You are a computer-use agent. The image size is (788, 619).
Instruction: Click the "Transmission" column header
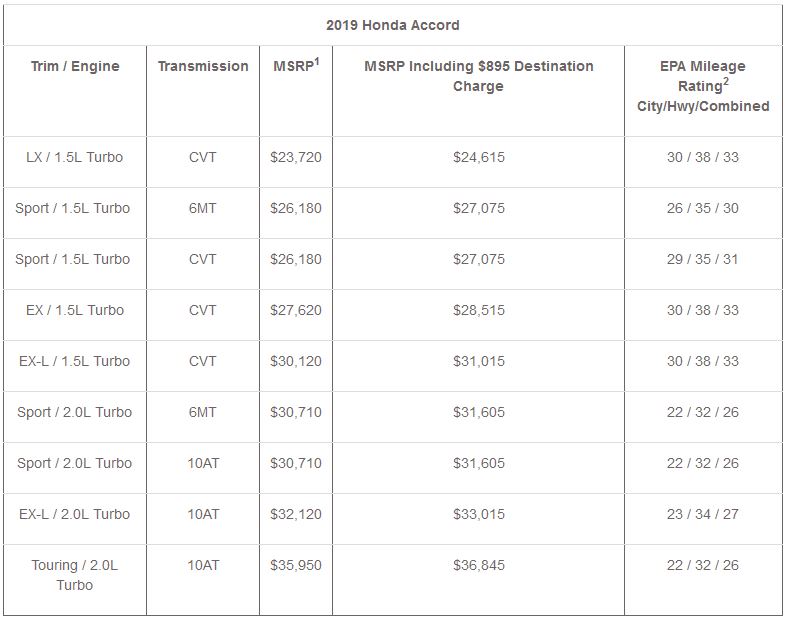[203, 66]
